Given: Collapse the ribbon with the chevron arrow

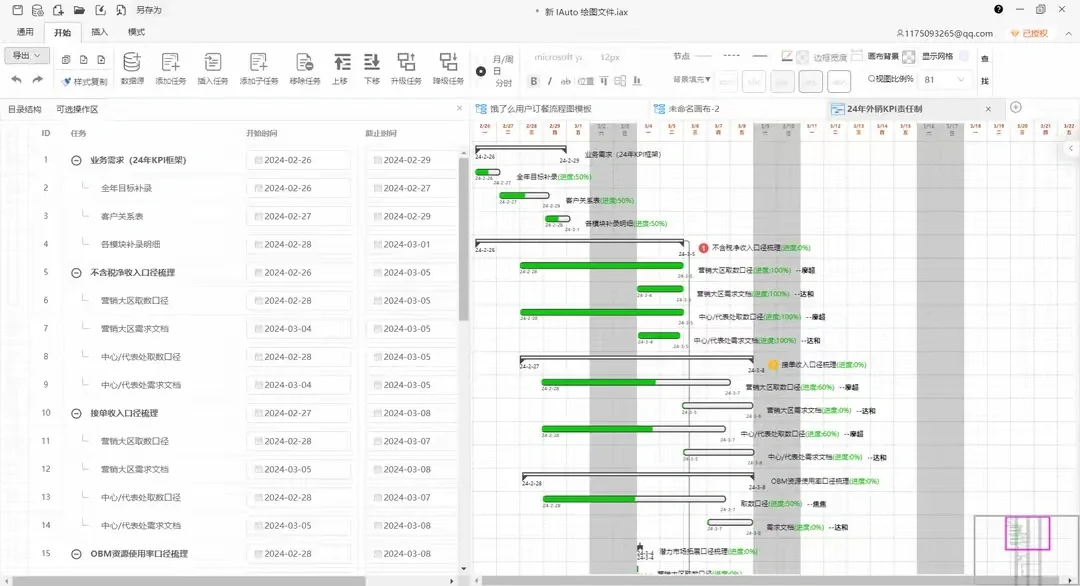Looking at the screenshot, I should 1068,33.
